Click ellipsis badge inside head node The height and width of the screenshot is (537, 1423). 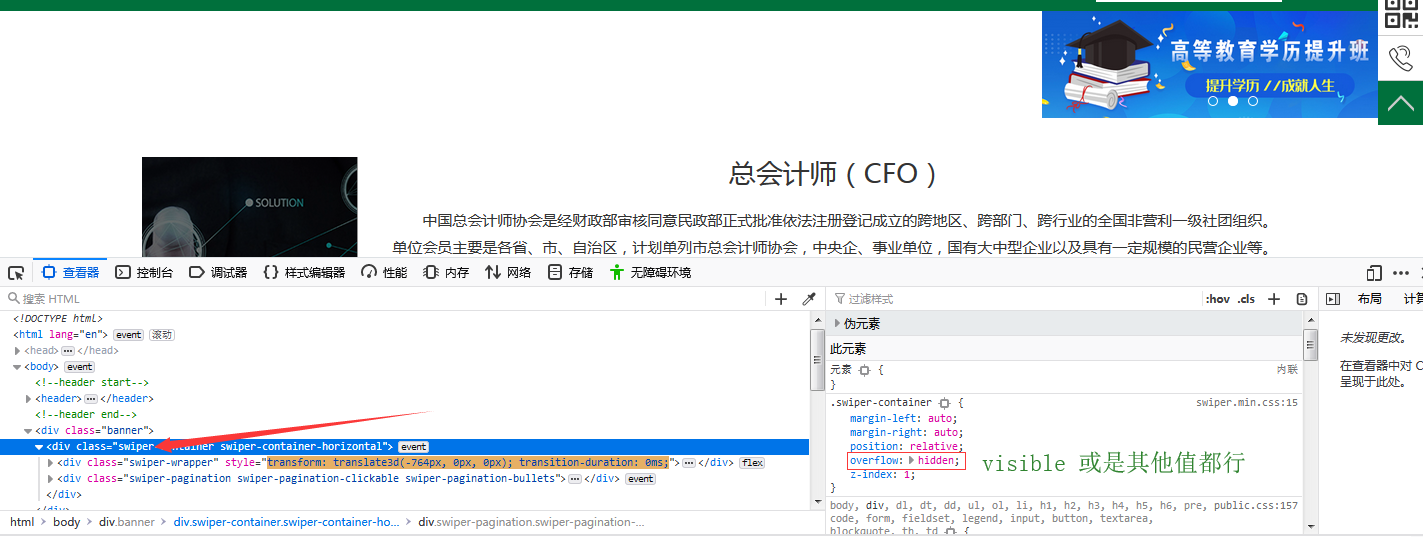[68, 351]
